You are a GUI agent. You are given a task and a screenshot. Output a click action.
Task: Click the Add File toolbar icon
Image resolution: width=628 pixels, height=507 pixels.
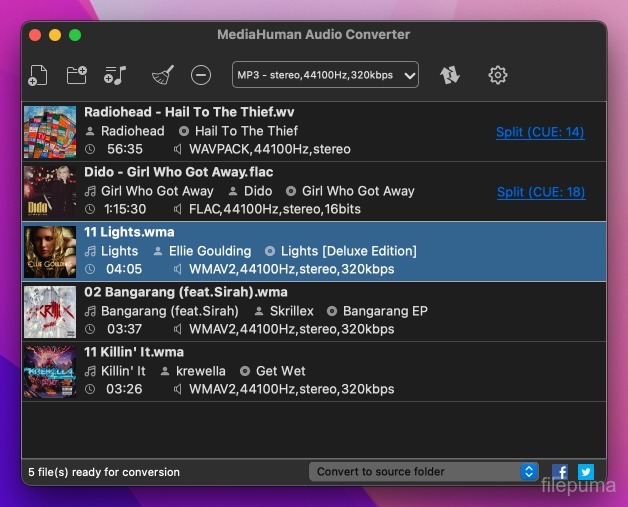click(38, 75)
